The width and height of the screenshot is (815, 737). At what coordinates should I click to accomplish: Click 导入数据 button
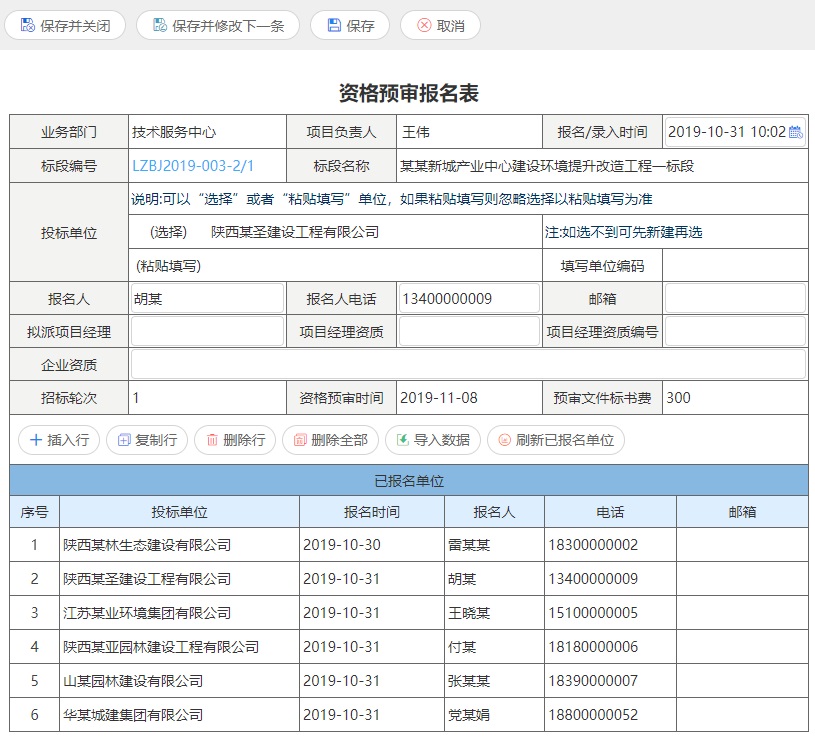tap(433, 440)
